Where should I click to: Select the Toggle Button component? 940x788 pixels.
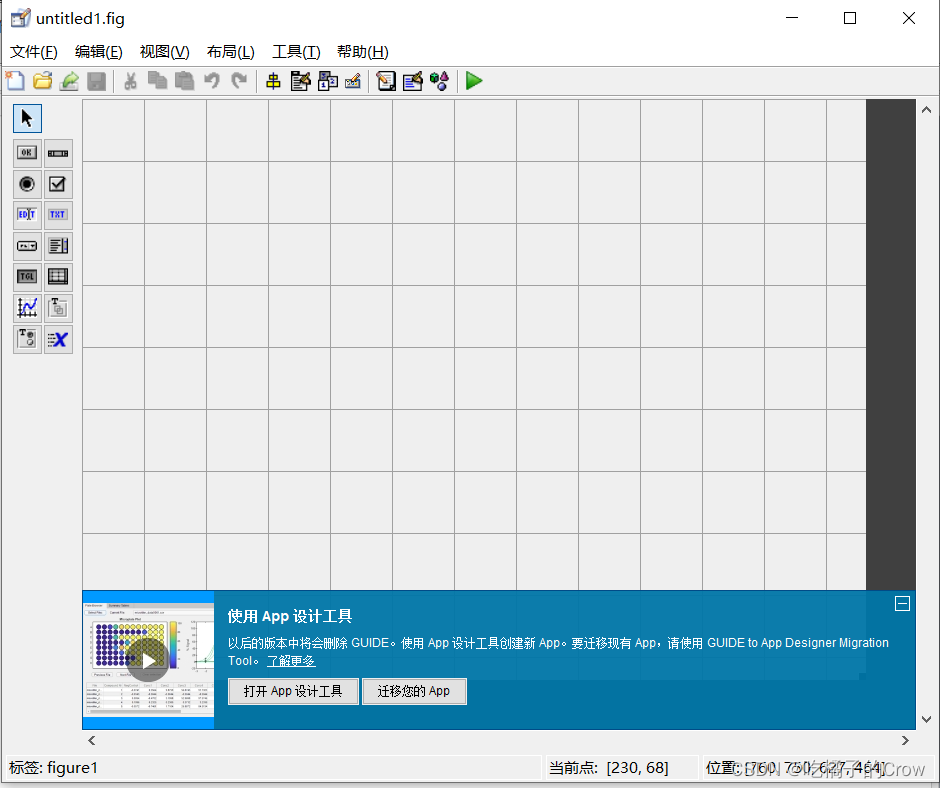[x=27, y=277]
